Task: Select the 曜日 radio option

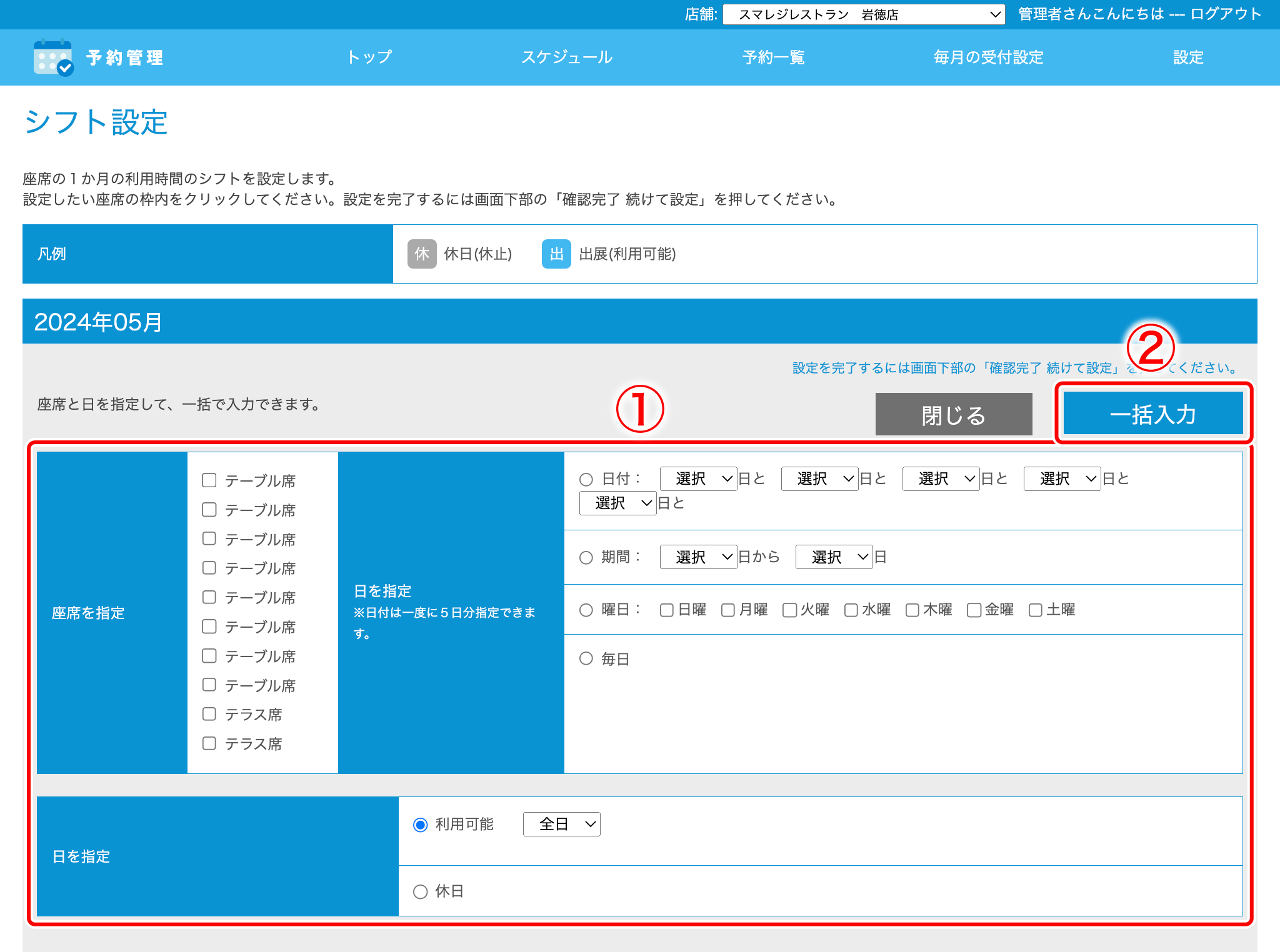Action: pyautogui.click(x=586, y=610)
